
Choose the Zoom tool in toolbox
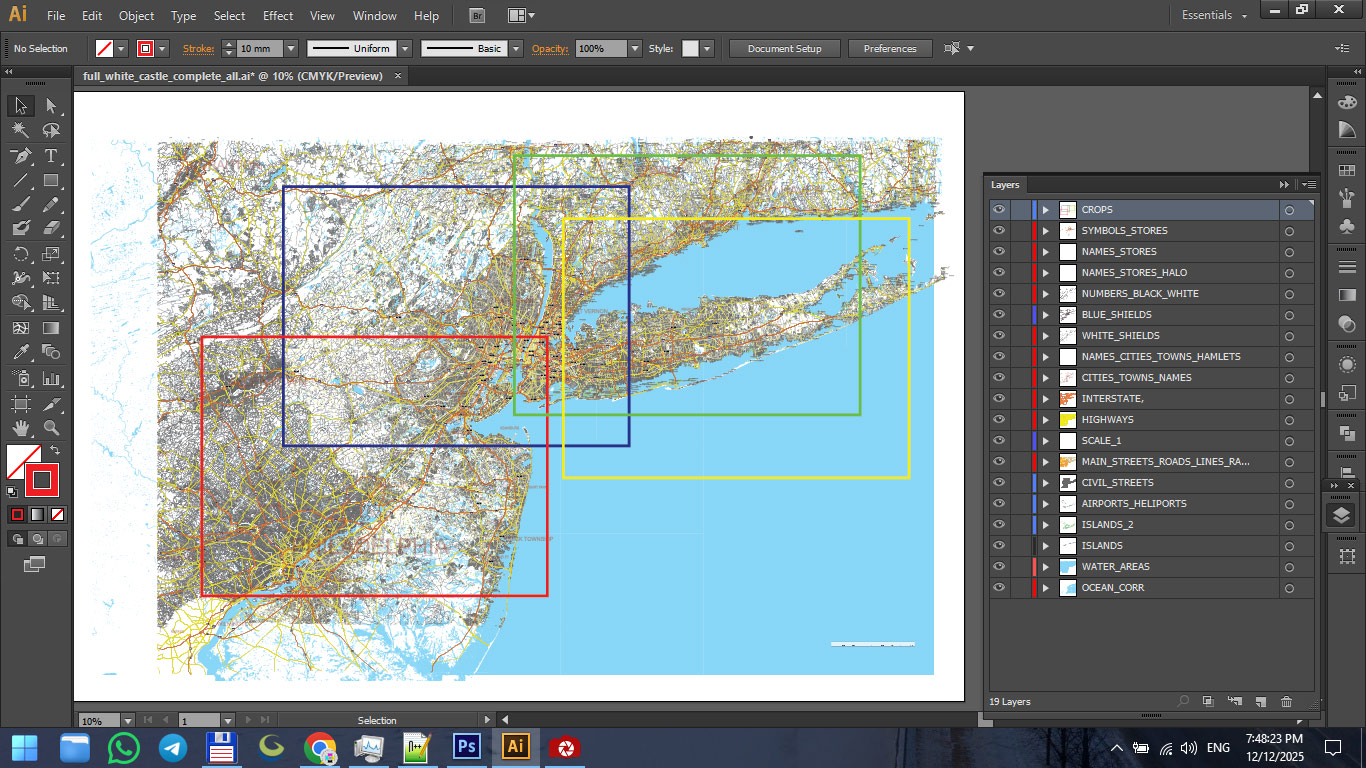click(x=51, y=428)
